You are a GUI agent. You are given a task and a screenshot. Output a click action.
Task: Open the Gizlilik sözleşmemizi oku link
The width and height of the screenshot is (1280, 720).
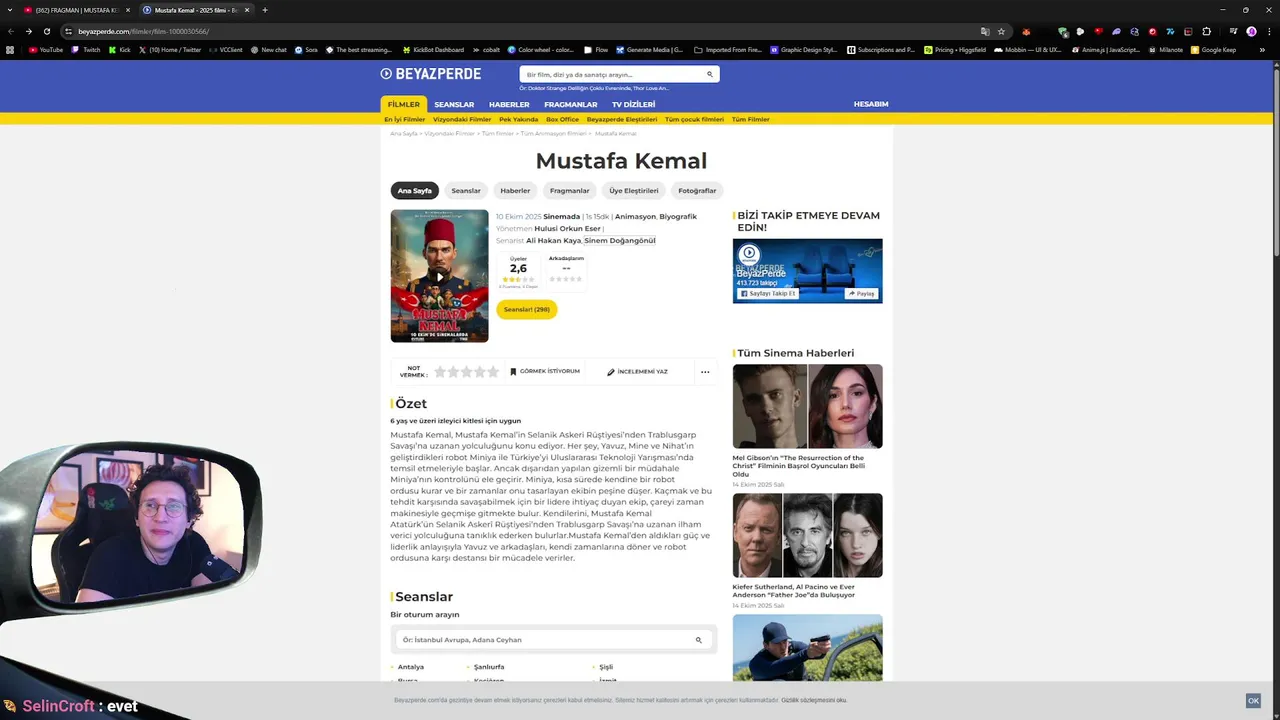tap(814, 700)
